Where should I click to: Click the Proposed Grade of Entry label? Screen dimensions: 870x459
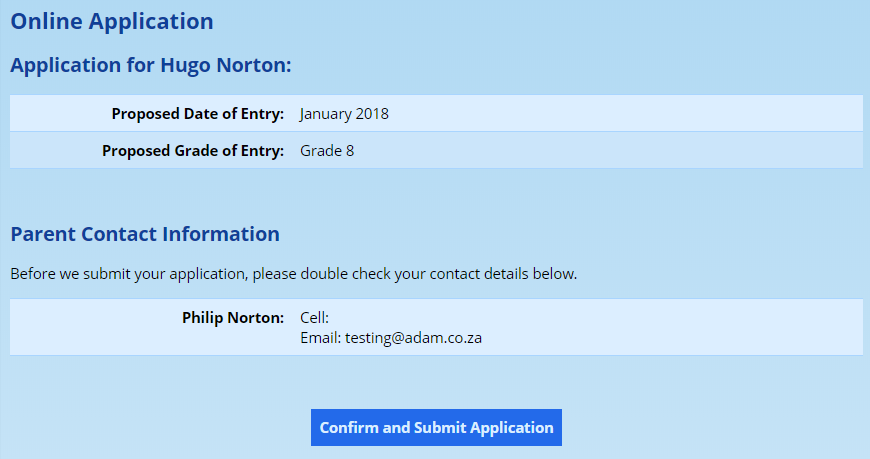click(x=193, y=151)
